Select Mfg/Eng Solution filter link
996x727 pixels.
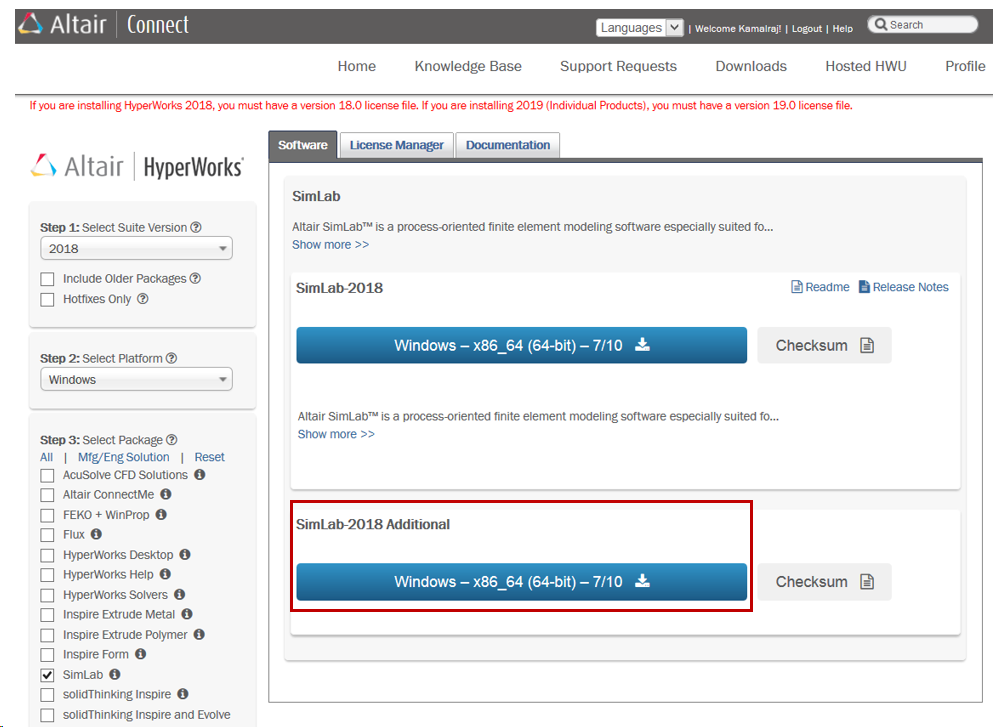click(x=124, y=457)
